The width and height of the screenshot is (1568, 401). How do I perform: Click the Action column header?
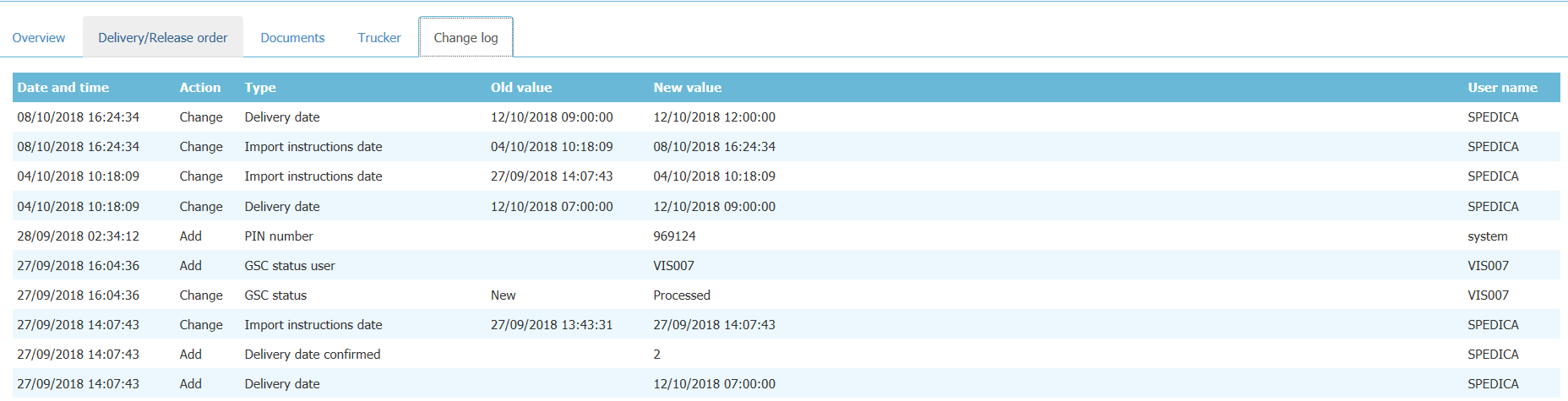[200, 88]
